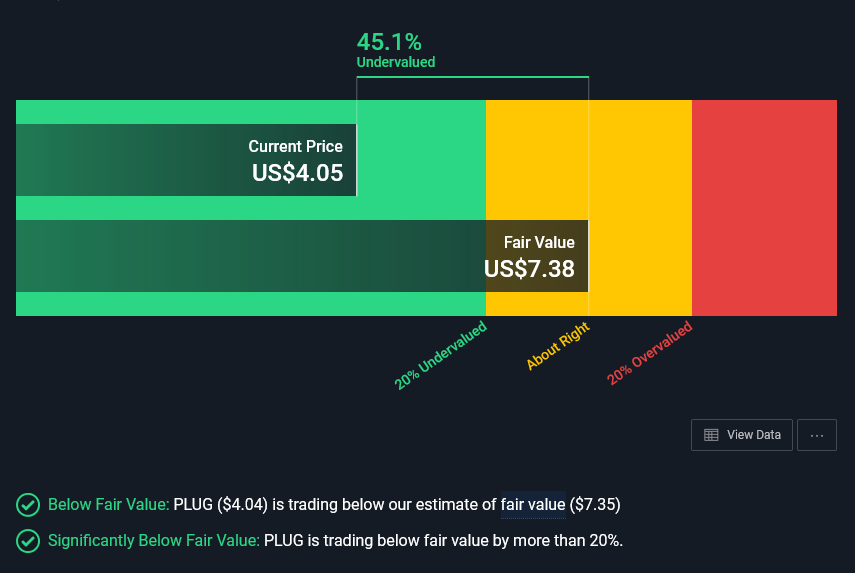The height and width of the screenshot is (573, 855).
Task: Click the PLUG ($4.04) price text
Action: tap(221, 504)
